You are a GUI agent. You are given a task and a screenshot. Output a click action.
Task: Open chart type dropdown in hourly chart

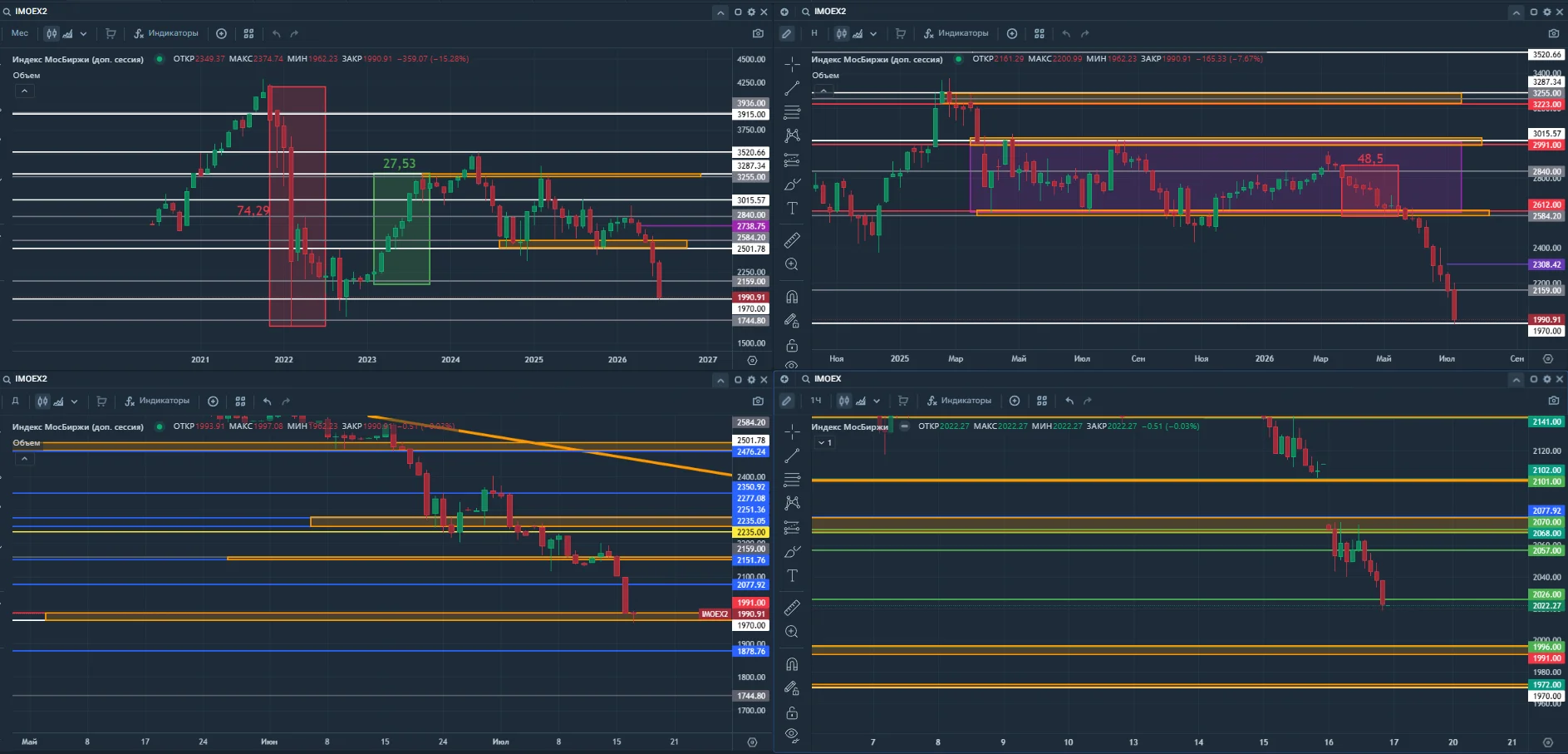coord(876,402)
